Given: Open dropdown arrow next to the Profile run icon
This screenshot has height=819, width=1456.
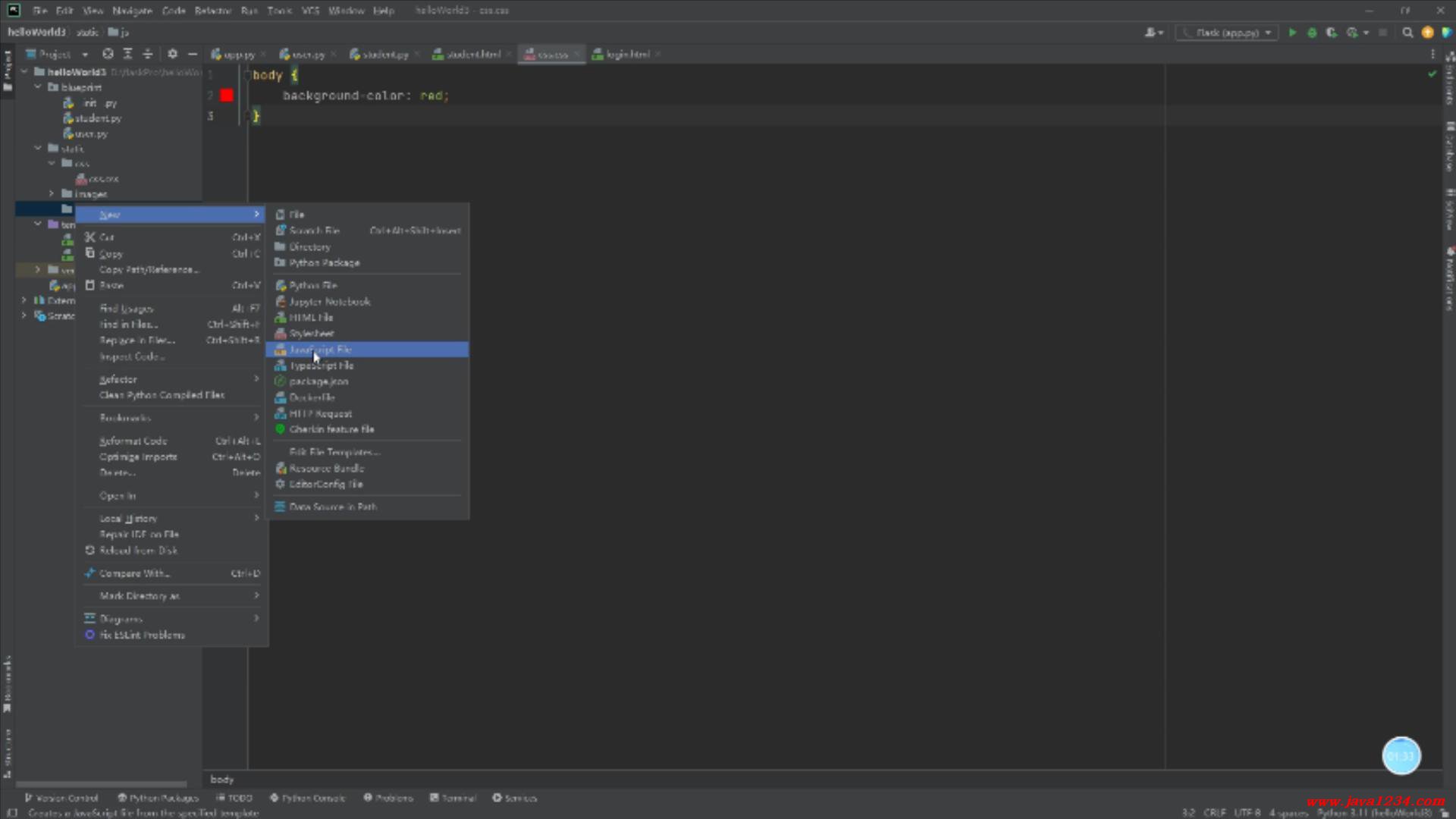Looking at the screenshot, I should click(x=1366, y=33).
